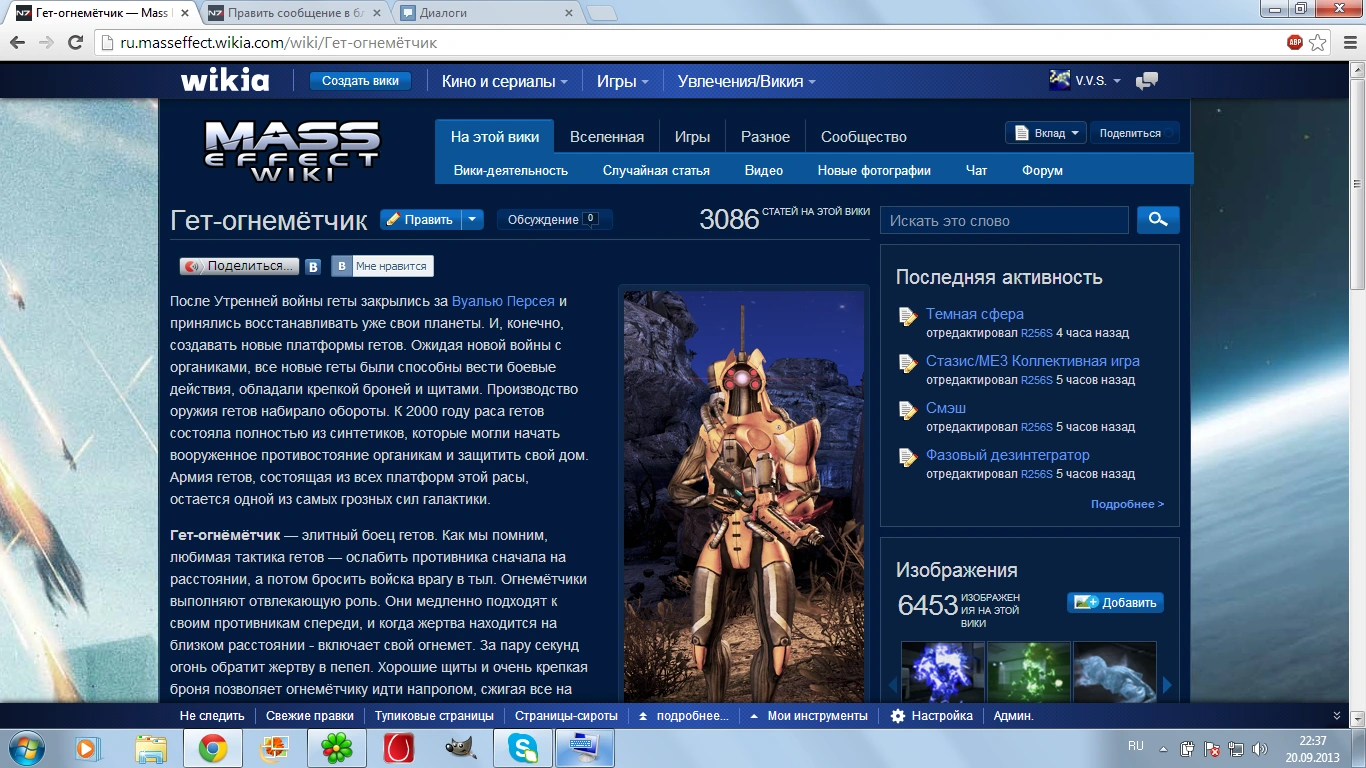Click the search magnifier button
Image resolution: width=1366 pixels, height=768 pixels.
[1158, 220]
